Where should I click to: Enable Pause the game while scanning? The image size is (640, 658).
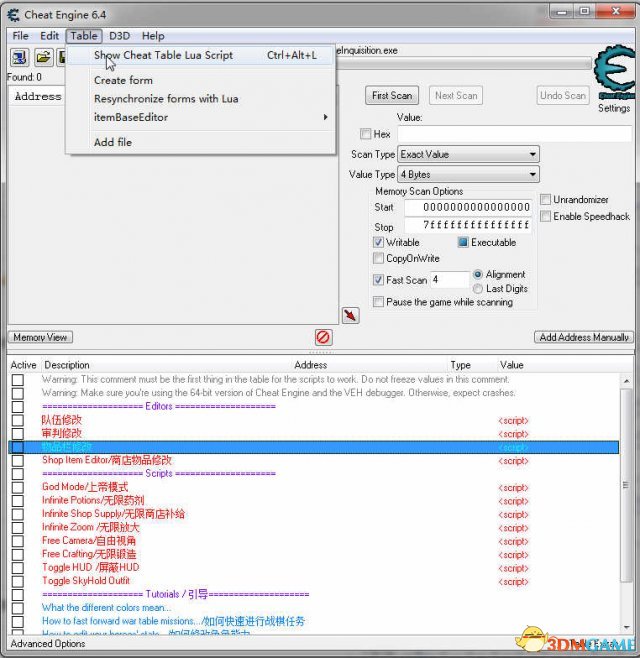click(x=378, y=302)
